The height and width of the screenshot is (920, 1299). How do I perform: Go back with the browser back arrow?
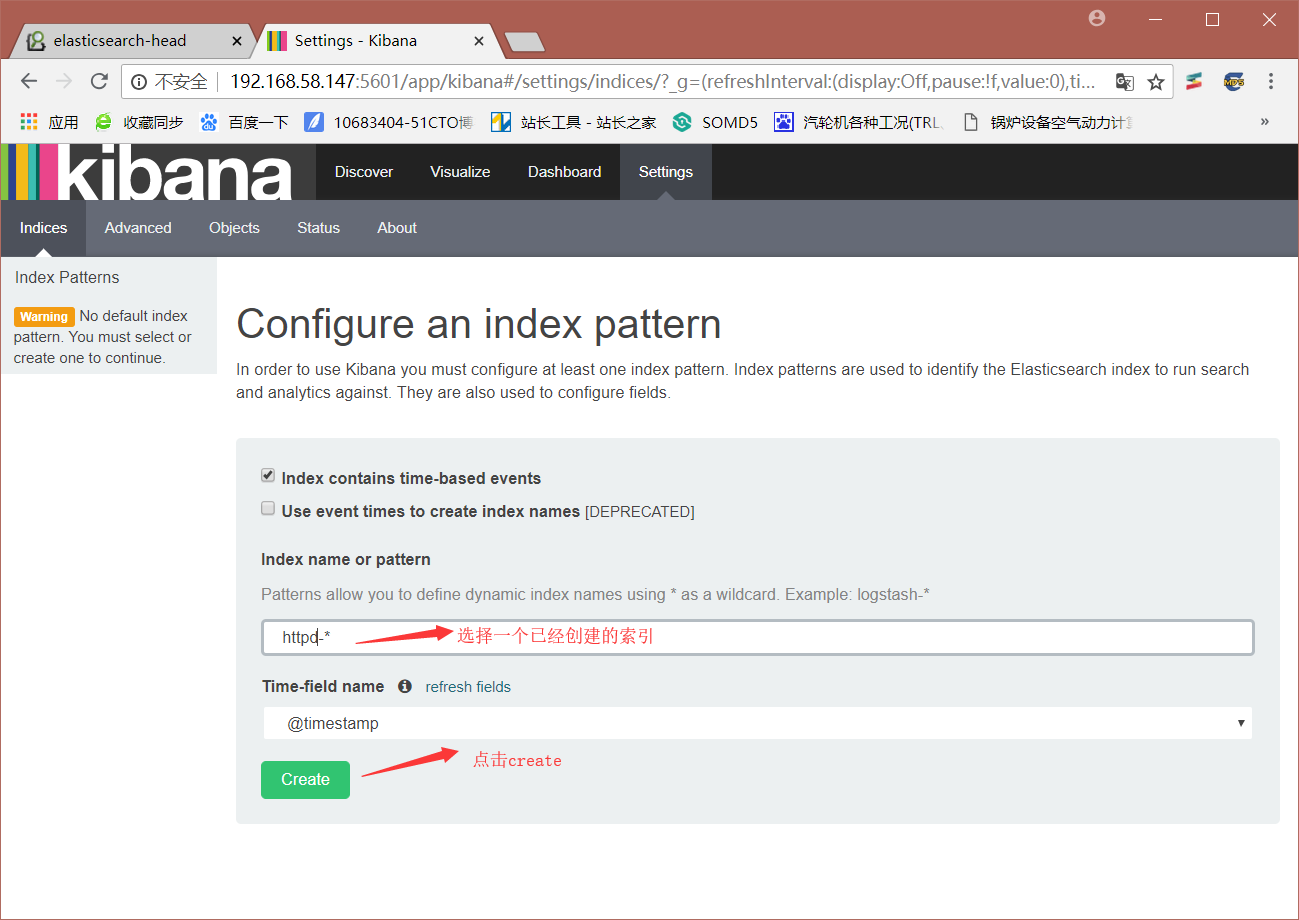click(x=29, y=81)
